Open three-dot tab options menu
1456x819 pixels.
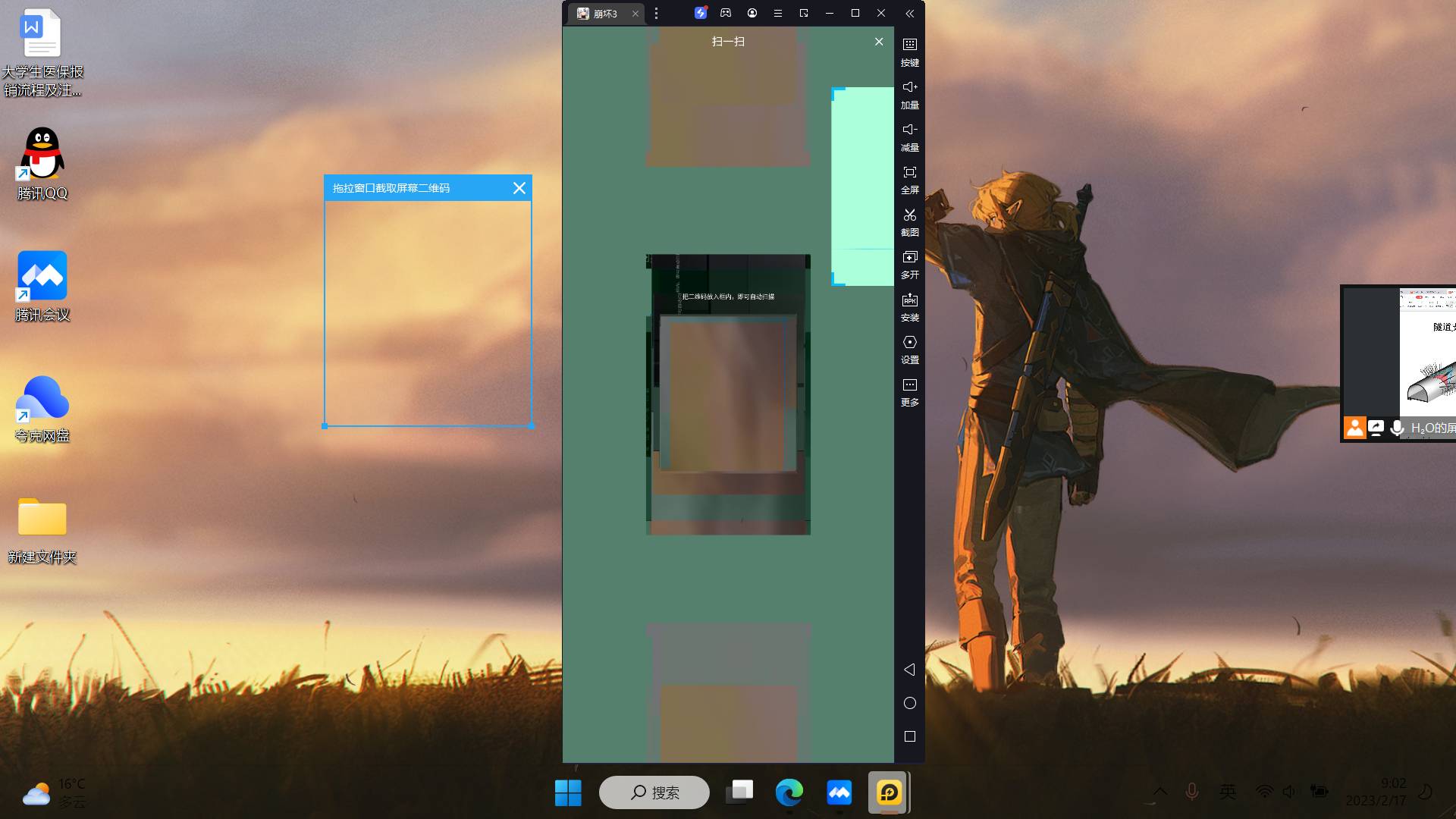tap(656, 14)
